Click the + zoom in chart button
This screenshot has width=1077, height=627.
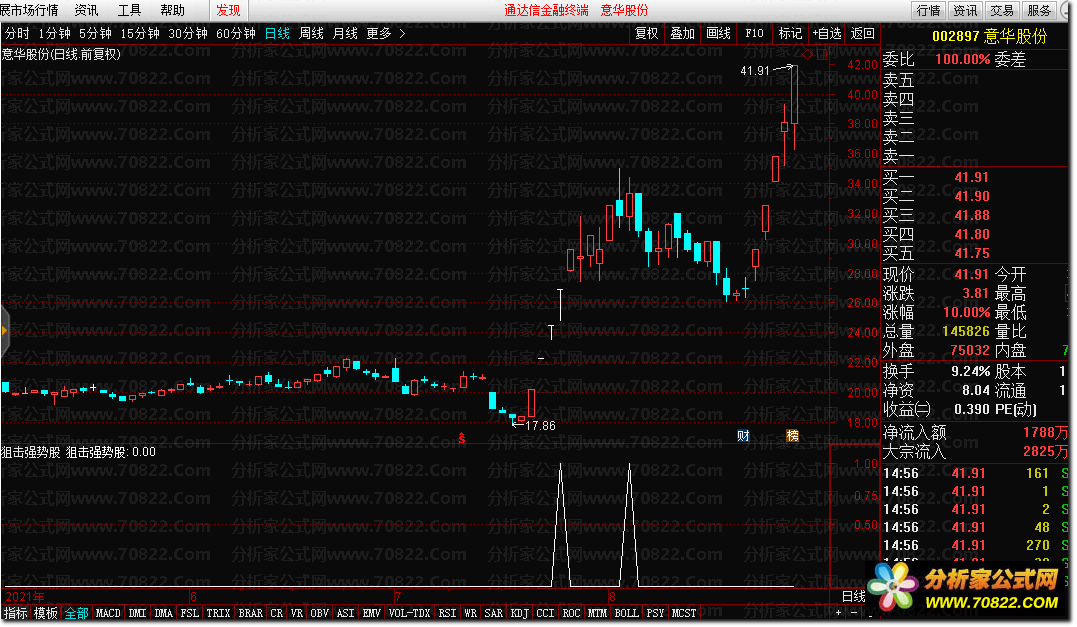click(x=838, y=613)
